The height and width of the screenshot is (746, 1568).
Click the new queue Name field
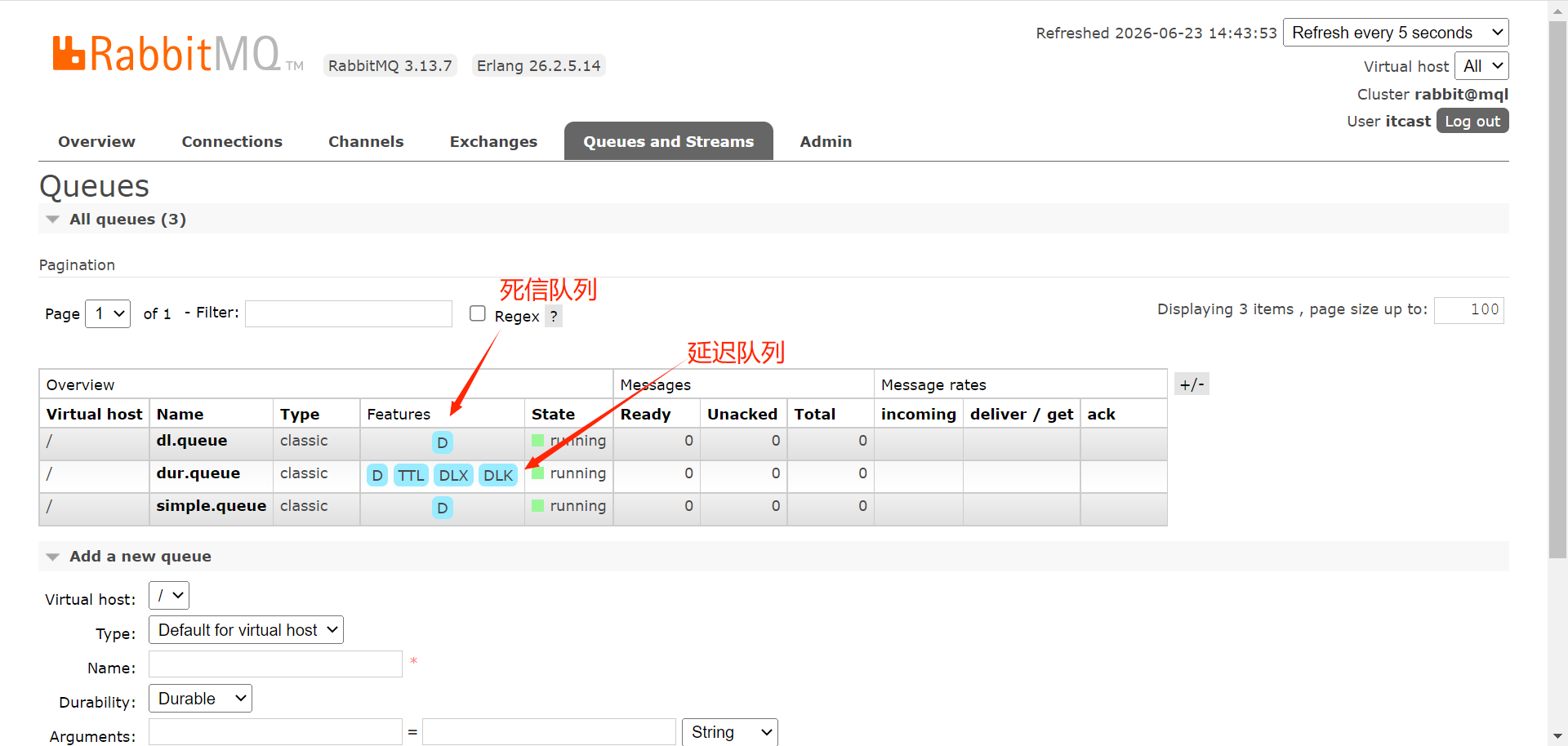(x=275, y=664)
